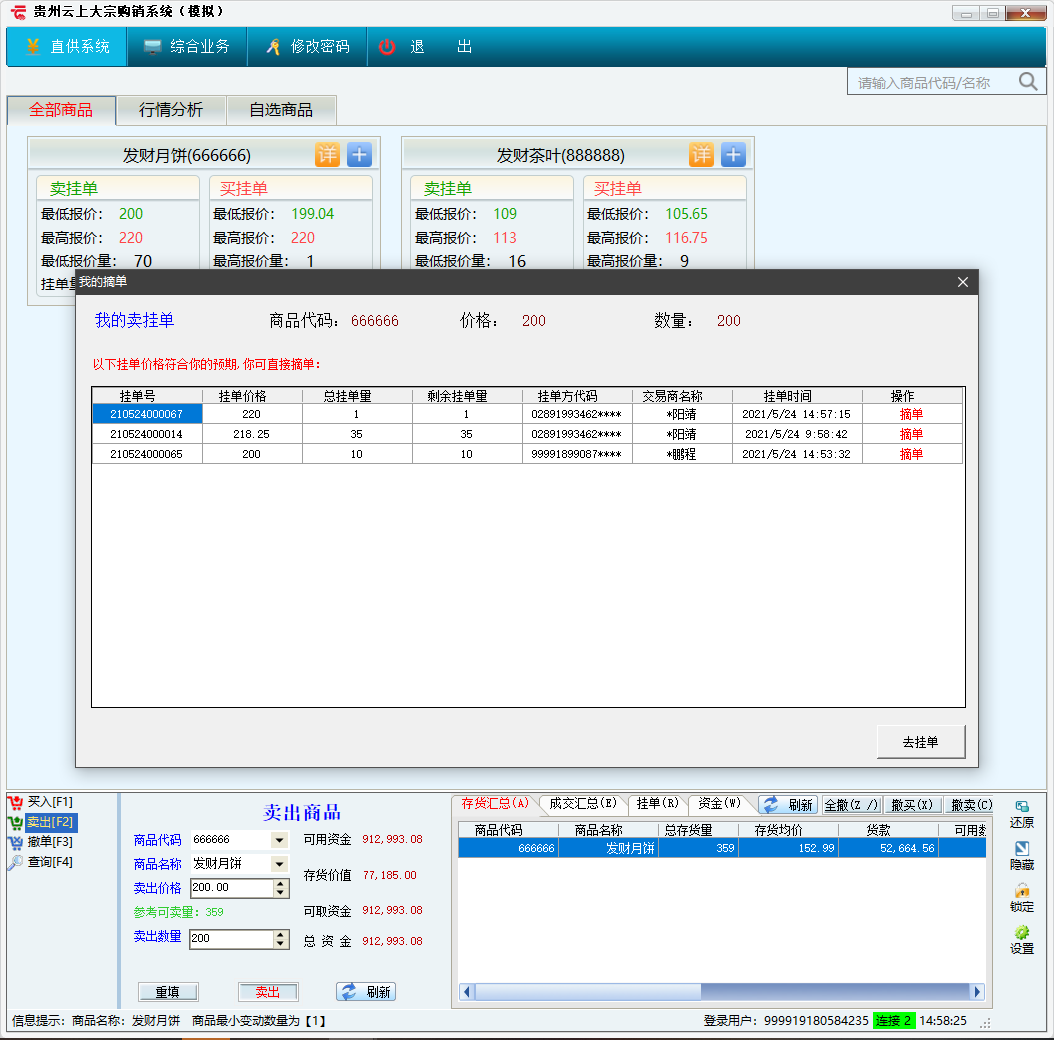Viewport: 1054px width, 1040px height.
Task: Click 刷新 button beside 资金 tab
Action: click(789, 805)
